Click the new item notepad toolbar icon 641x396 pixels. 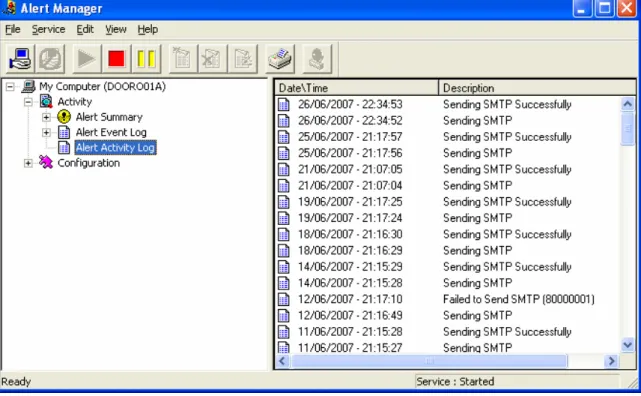click(x=182, y=59)
